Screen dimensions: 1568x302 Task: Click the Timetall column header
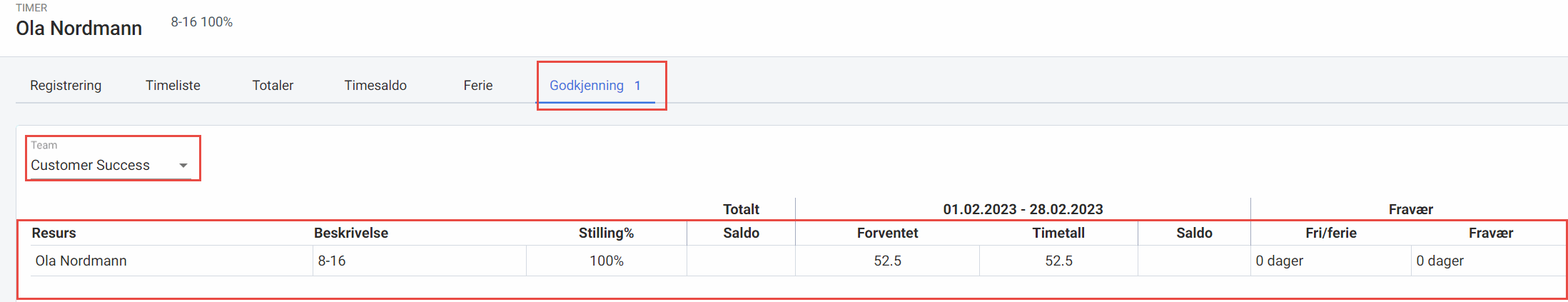[x=1058, y=233]
